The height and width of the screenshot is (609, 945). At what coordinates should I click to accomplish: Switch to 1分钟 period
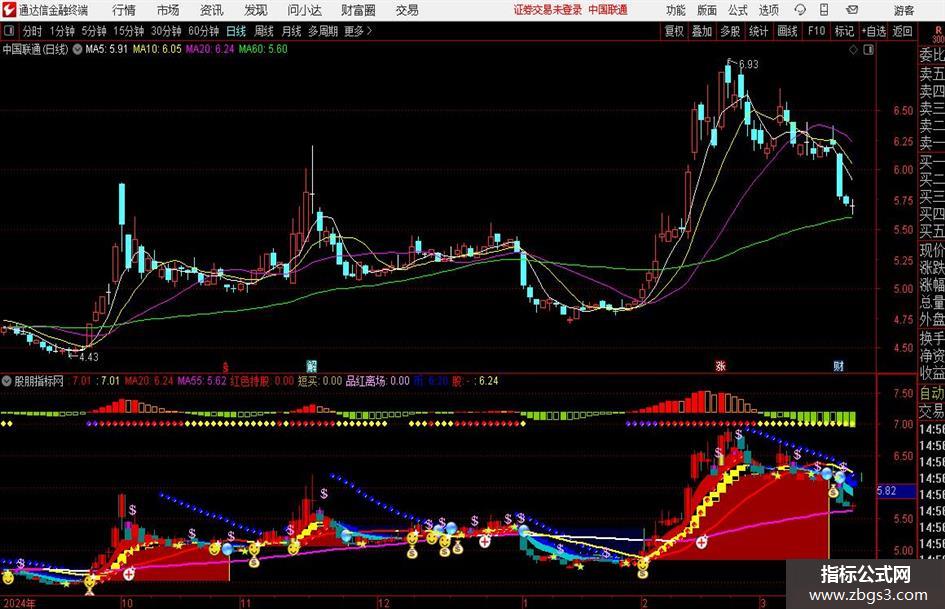point(62,31)
